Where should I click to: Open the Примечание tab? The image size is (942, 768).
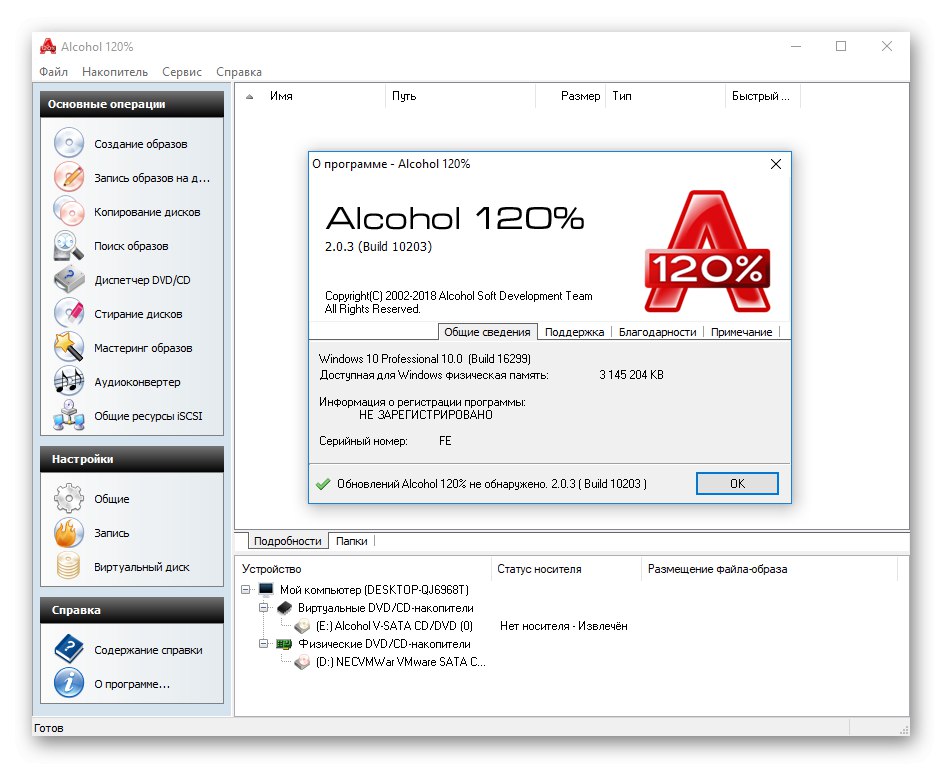(x=741, y=332)
